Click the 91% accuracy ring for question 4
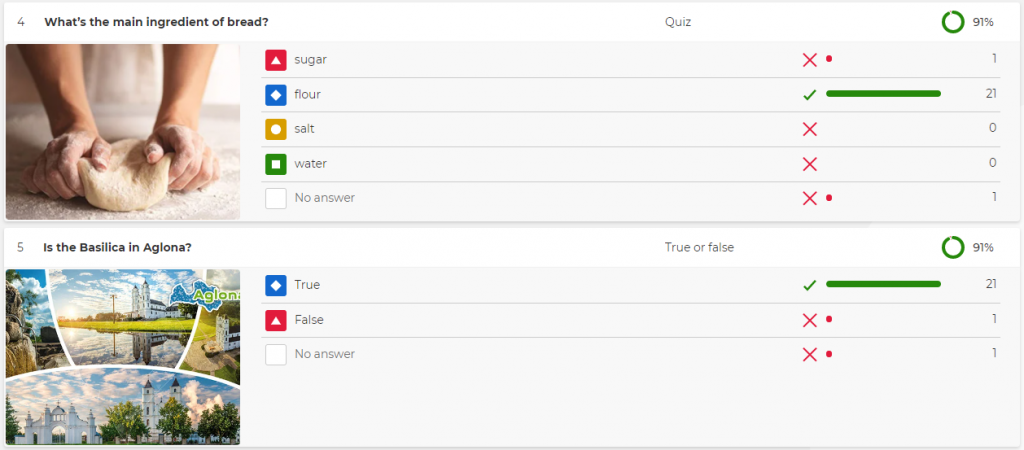This screenshot has width=1024, height=450. coord(953,22)
